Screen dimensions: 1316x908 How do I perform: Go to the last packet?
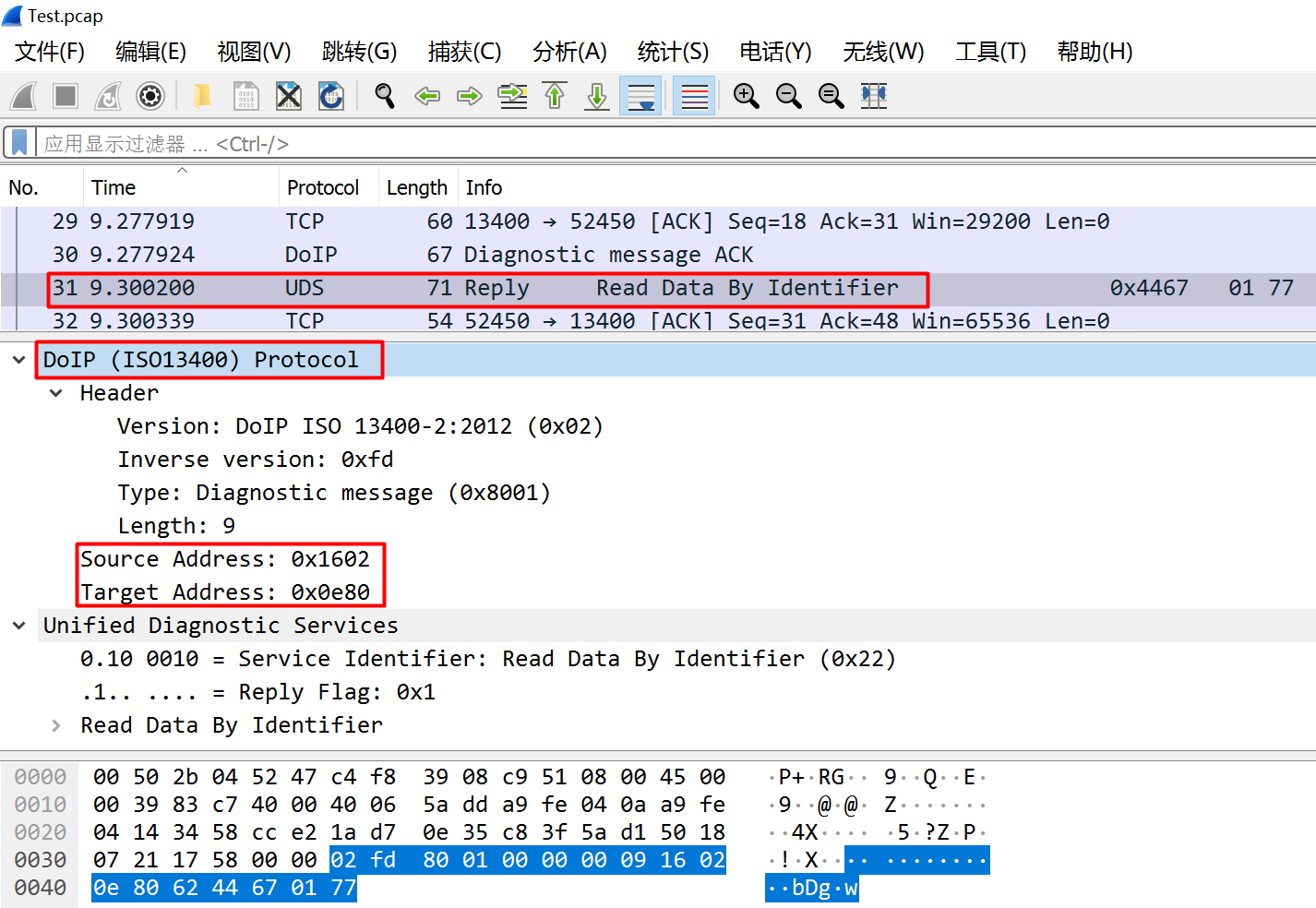(596, 95)
